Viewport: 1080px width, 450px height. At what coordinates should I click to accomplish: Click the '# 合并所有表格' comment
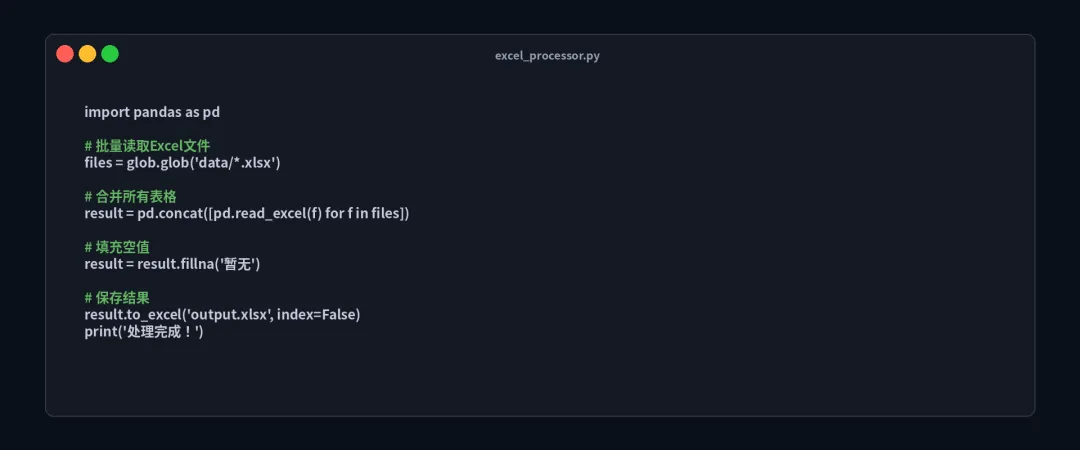(130, 196)
